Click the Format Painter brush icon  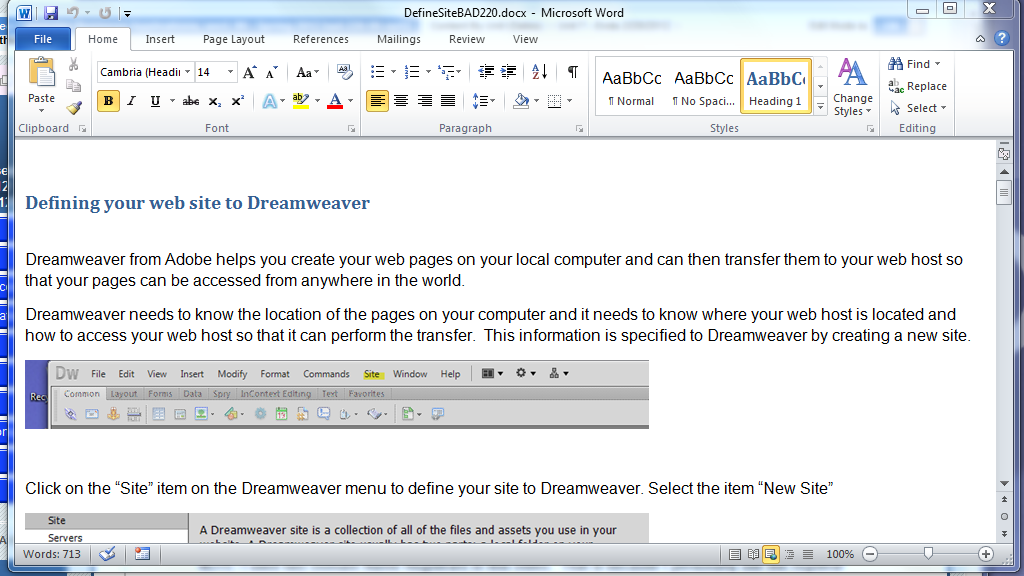click(73, 108)
